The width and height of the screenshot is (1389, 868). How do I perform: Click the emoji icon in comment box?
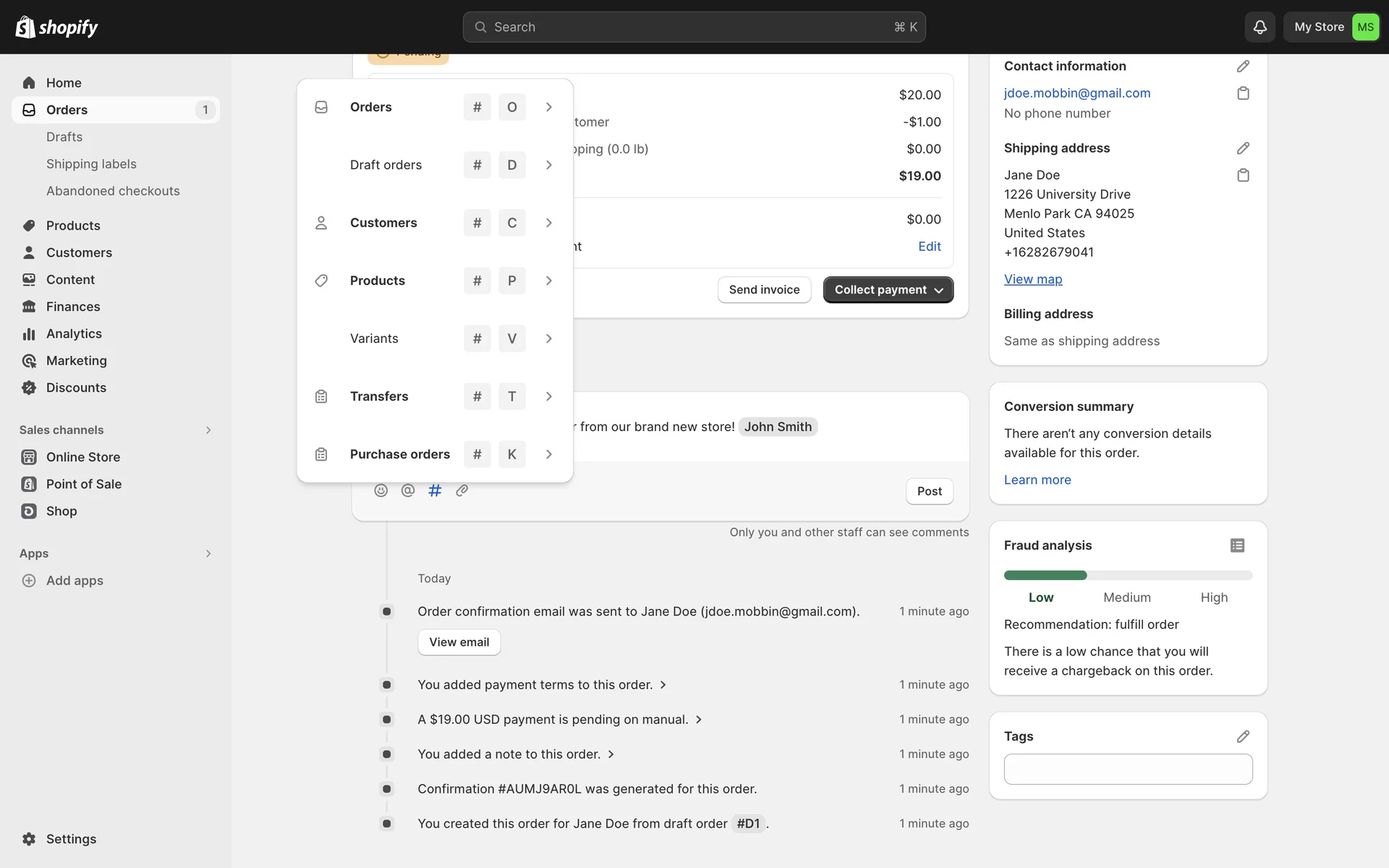pos(381,490)
